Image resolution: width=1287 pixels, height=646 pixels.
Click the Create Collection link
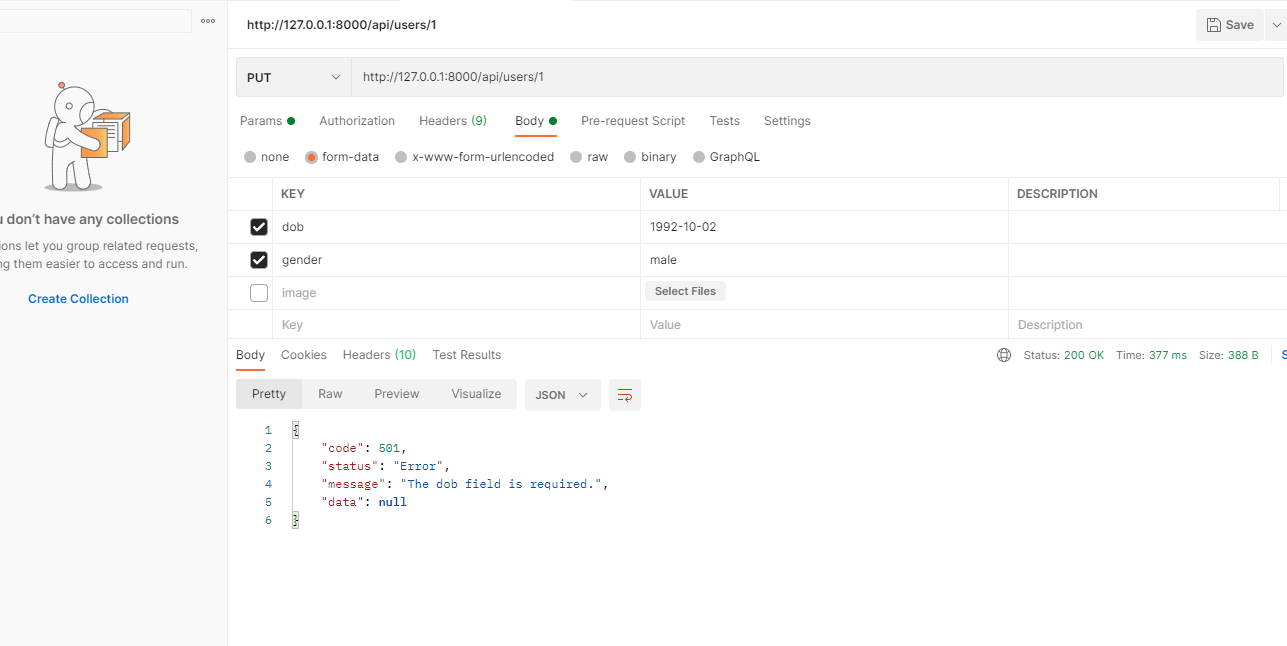tap(78, 299)
